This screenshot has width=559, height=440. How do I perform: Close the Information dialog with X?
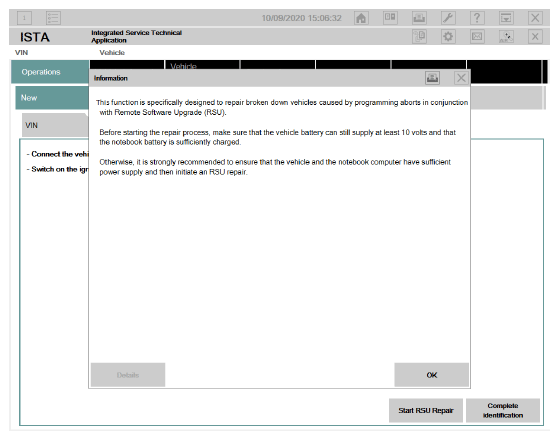coord(461,78)
